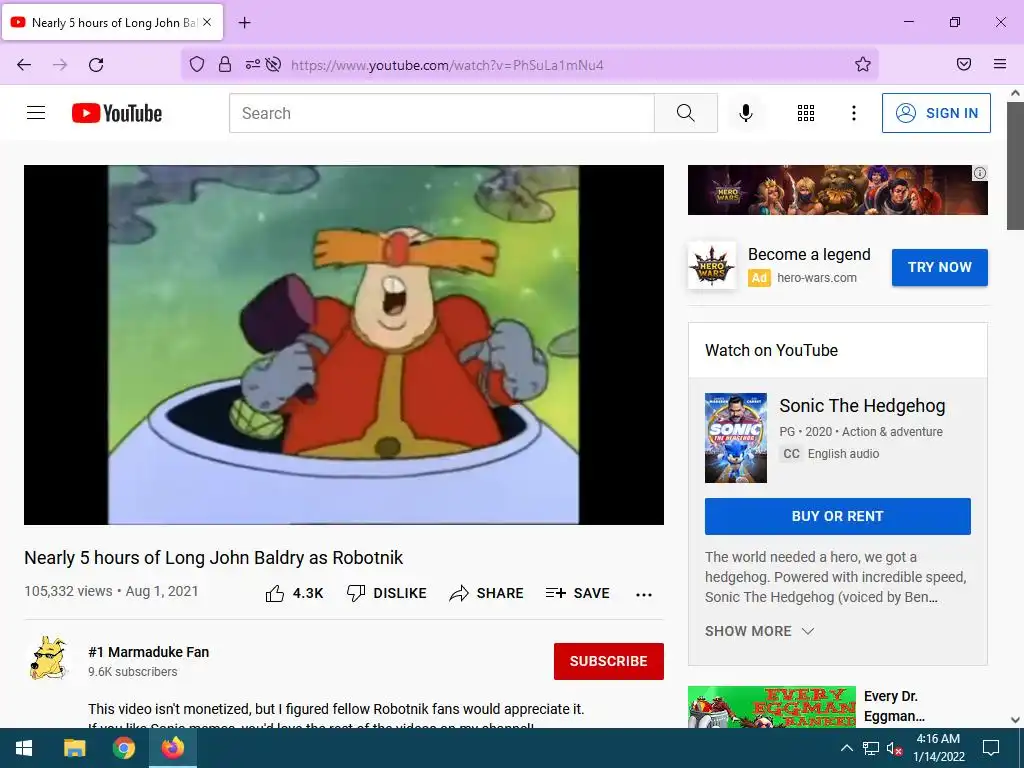The image size is (1024, 768).
Task: Bookmark this page with star icon
Action: (x=863, y=64)
